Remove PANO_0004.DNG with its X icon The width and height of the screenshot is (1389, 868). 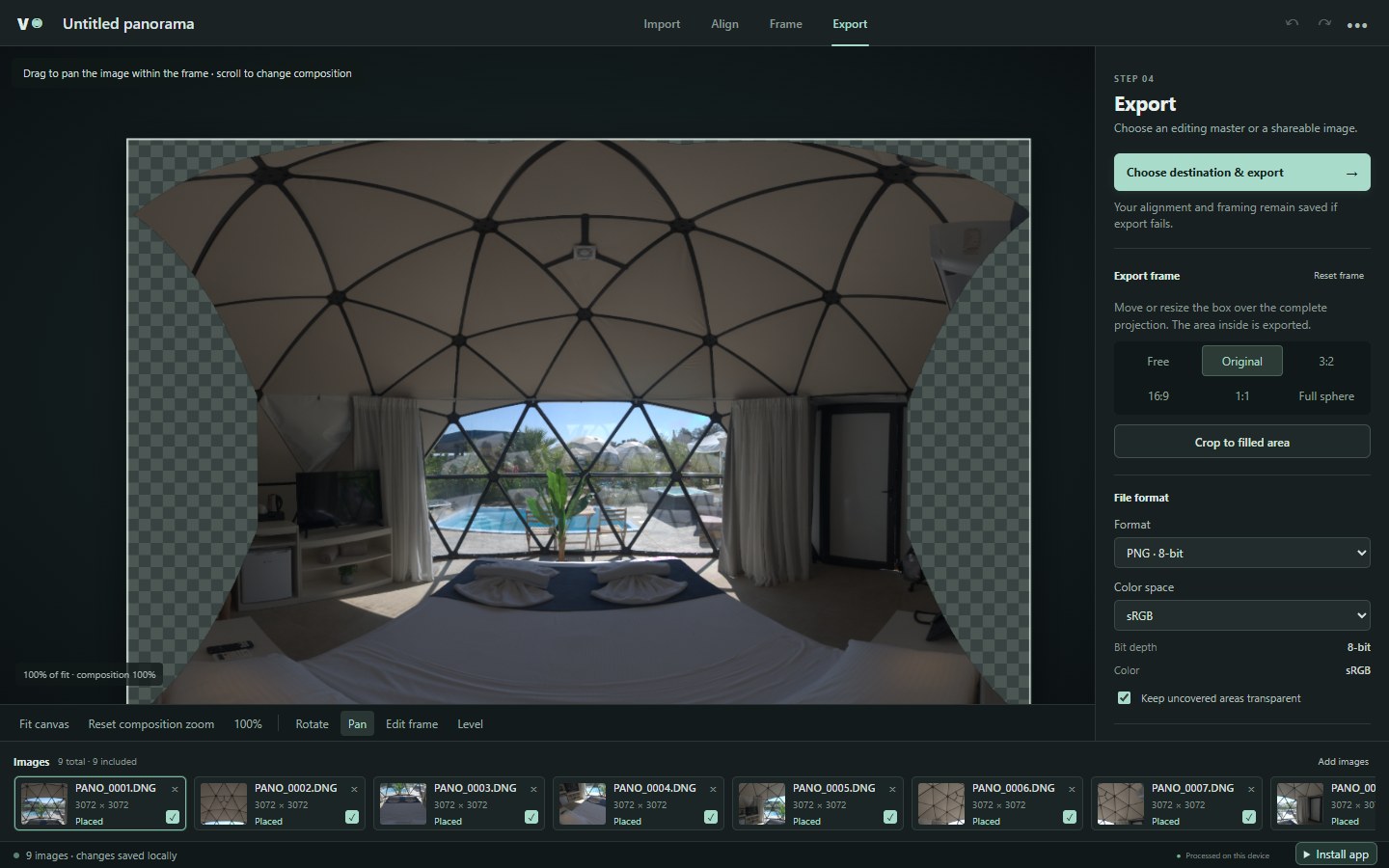click(x=713, y=789)
